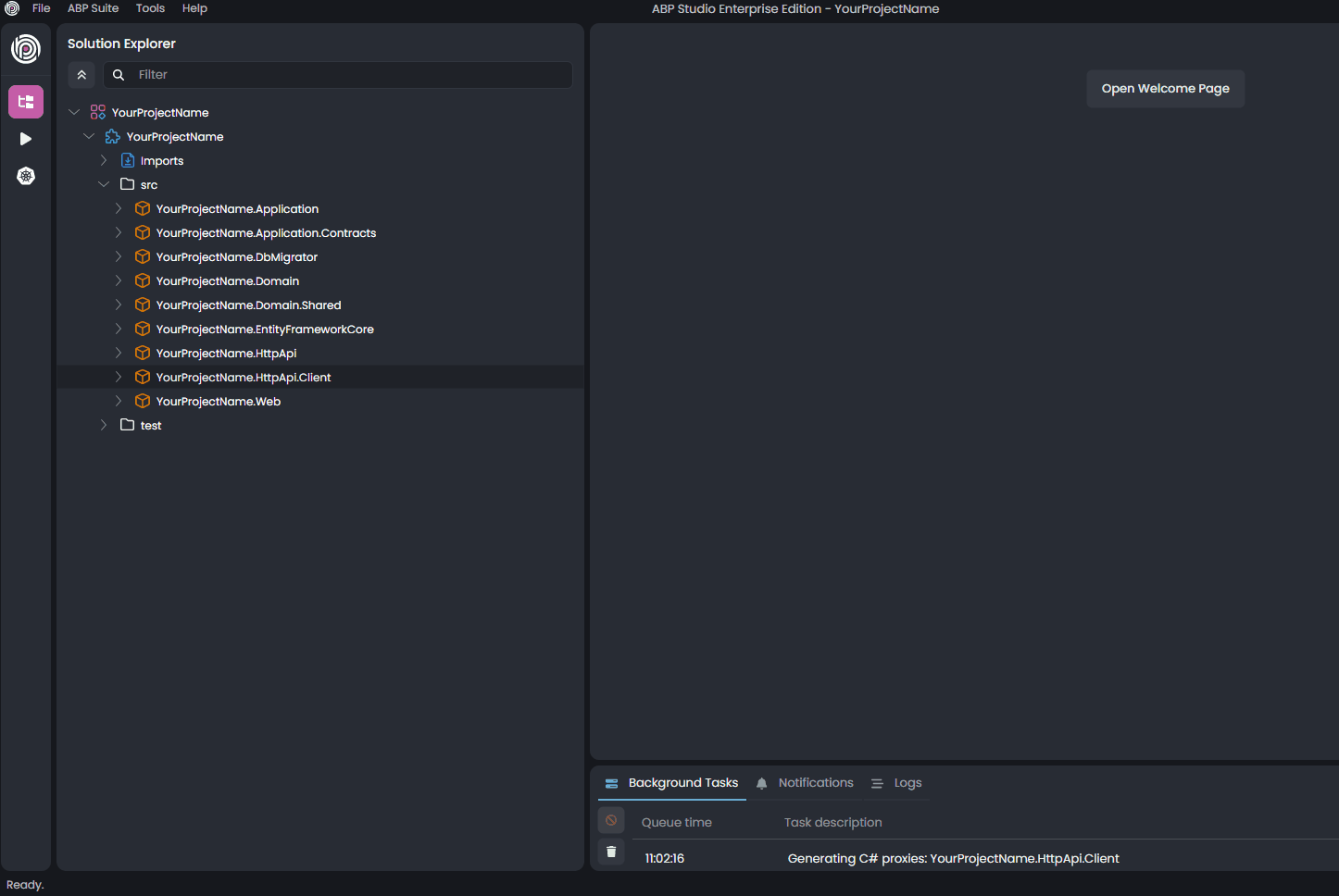
Task: Collapse the src folder
Action: (x=104, y=184)
